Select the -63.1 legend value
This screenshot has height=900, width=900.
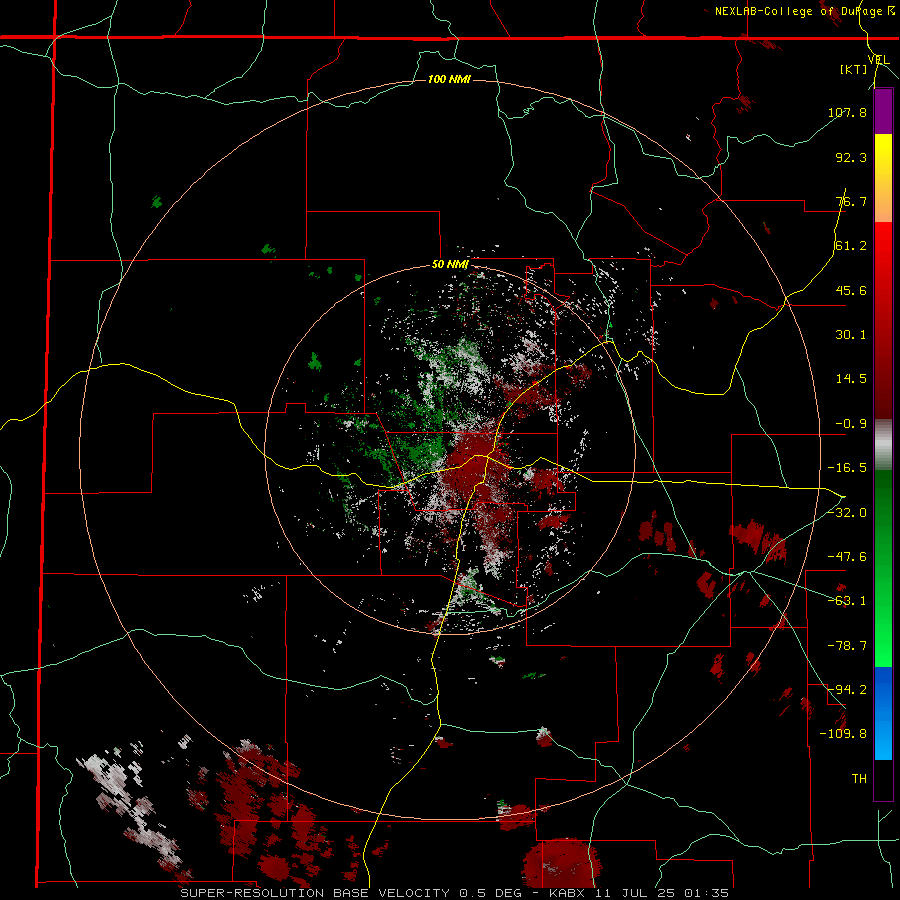[847, 601]
